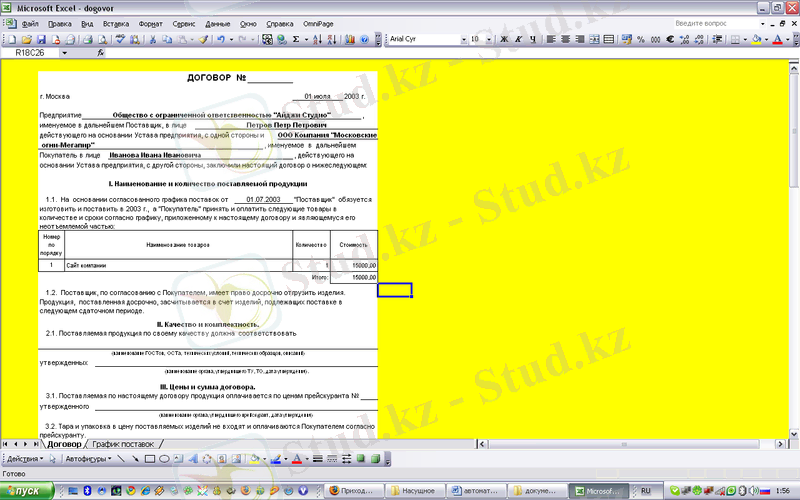Click the Name Box showing R18C26
The width and height of the screenshot is (800, 500).
click(31, 53)
